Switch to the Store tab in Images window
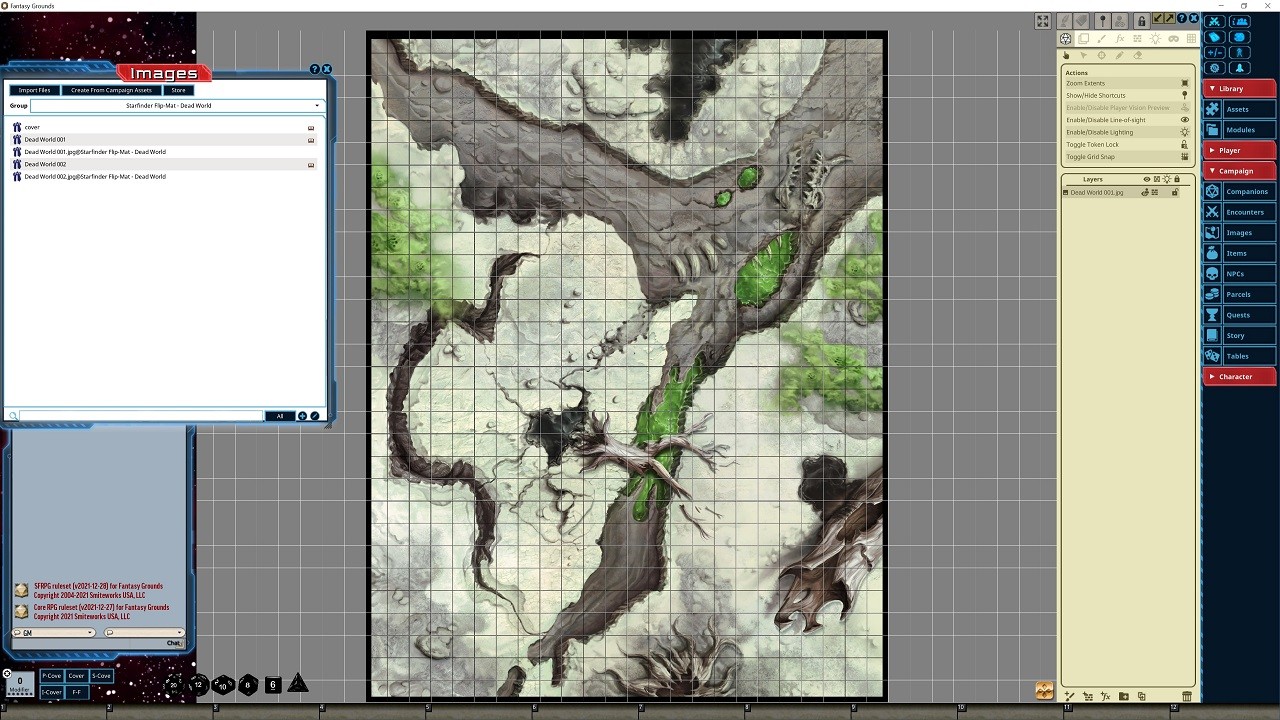Screen dimensions: 1280x720 click(x=178, y=90)
